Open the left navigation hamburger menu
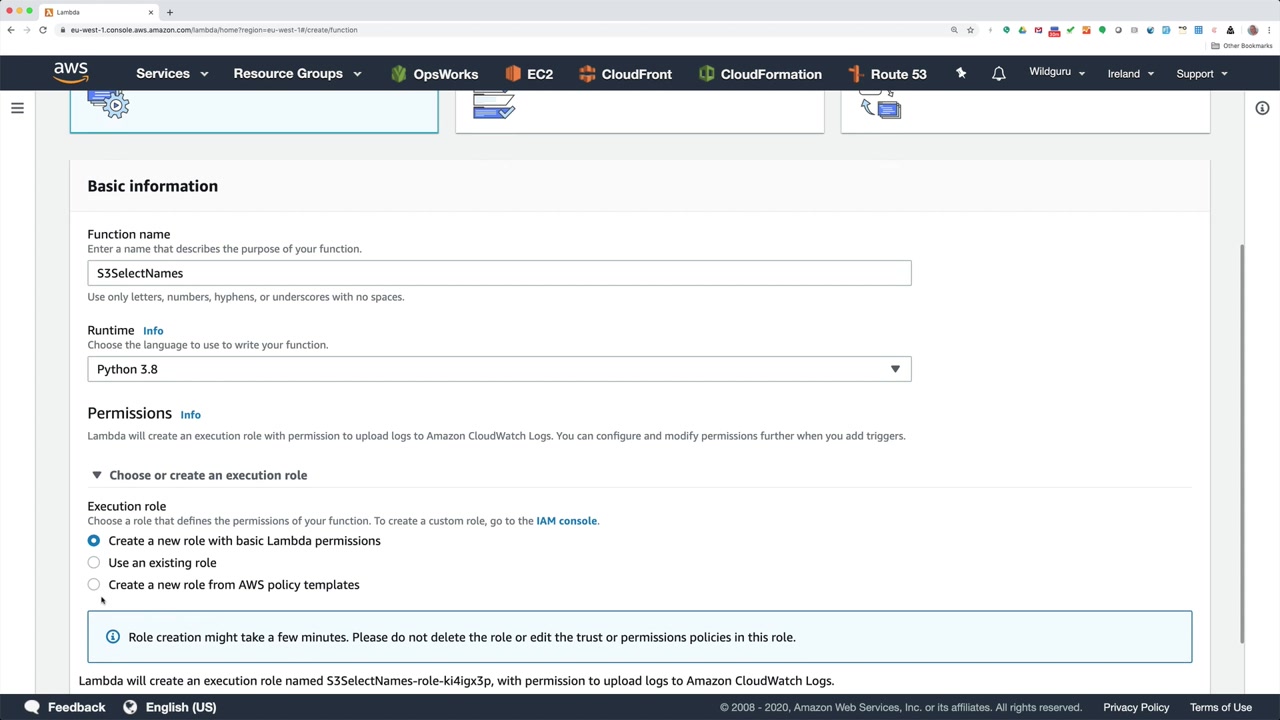The height and width of the screenshot is (720, 1280). pos(17,108)
